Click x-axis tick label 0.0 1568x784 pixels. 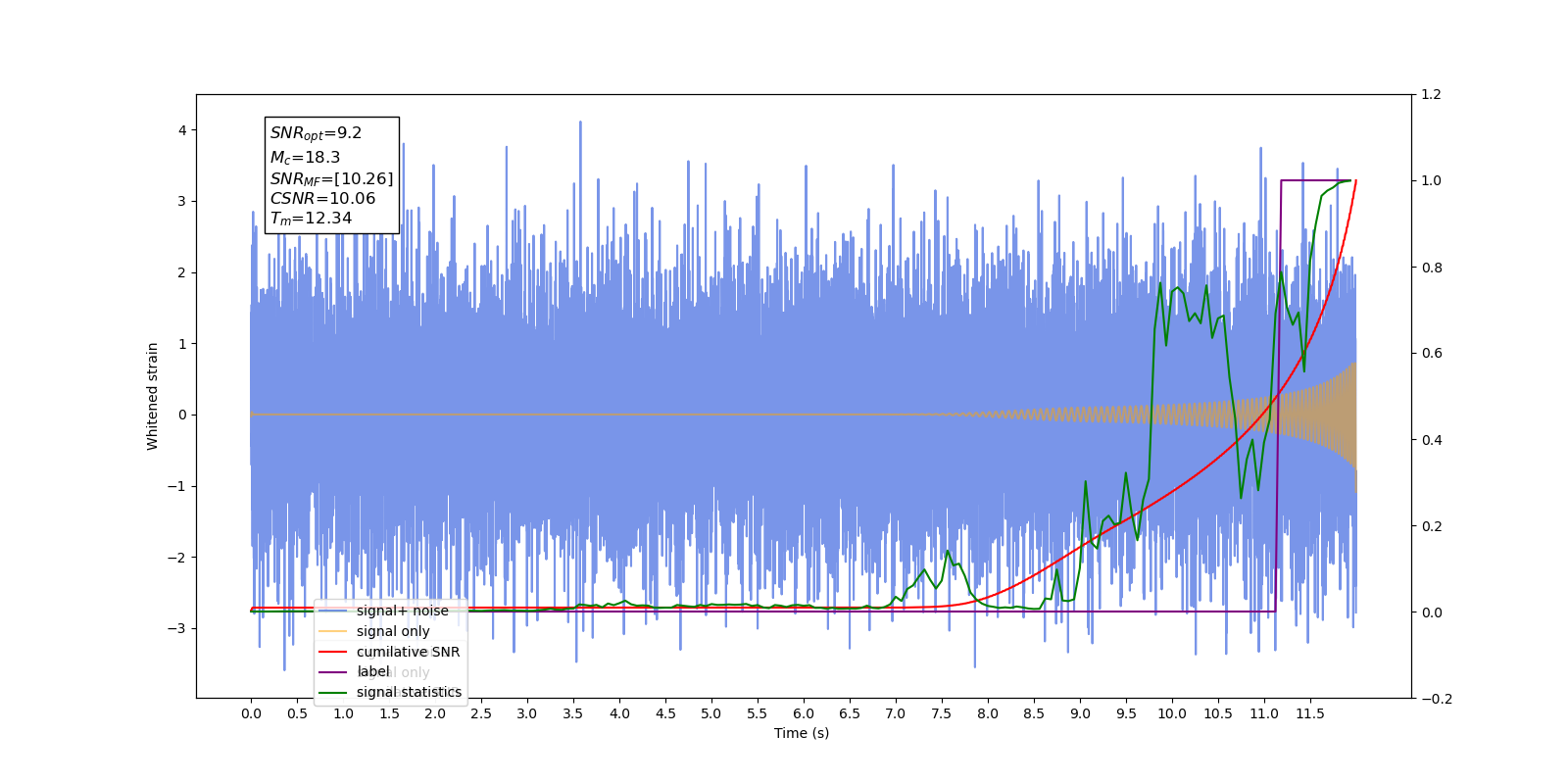point(251,713)
